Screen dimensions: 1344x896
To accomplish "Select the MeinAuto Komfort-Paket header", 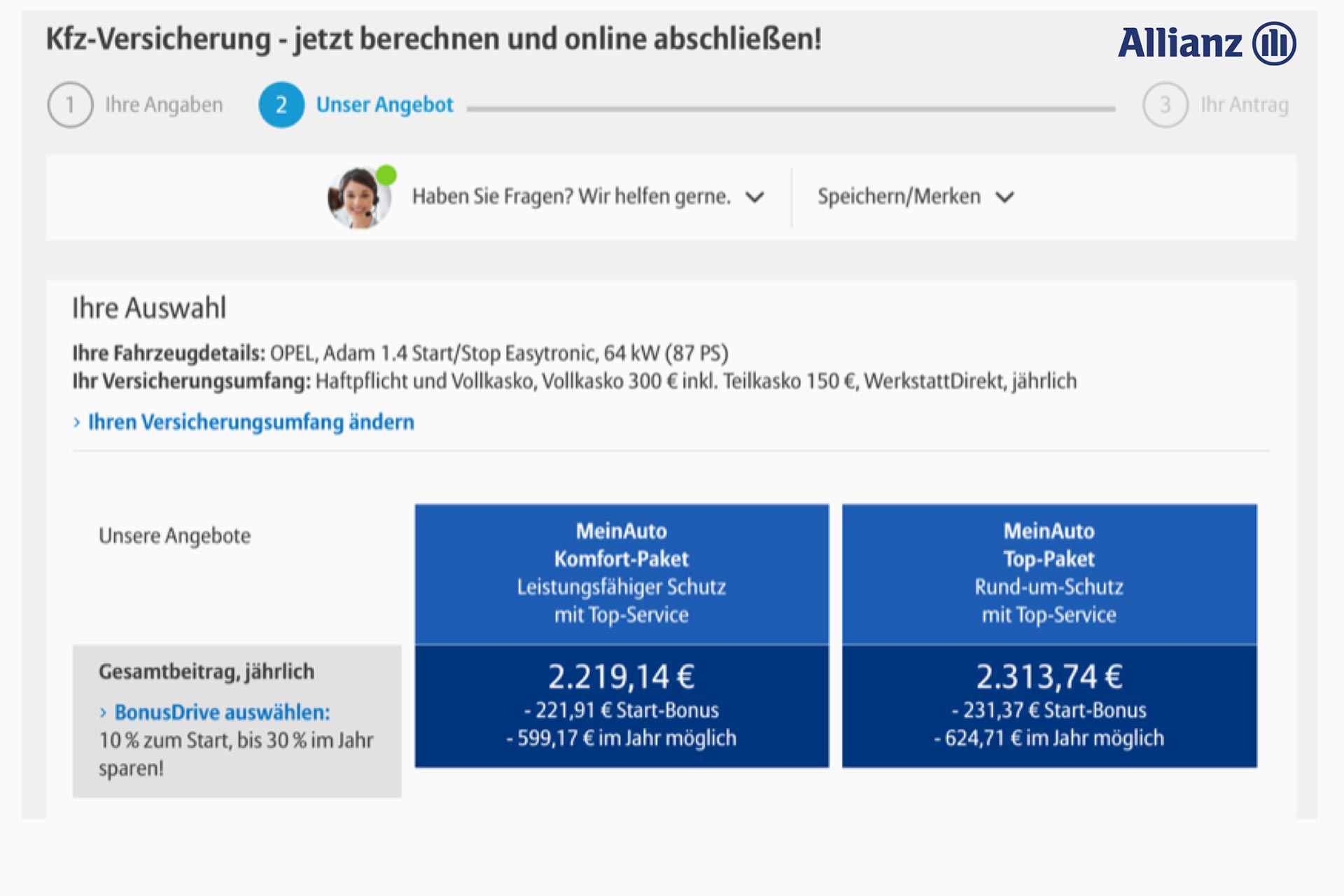I will click(622, 573).
